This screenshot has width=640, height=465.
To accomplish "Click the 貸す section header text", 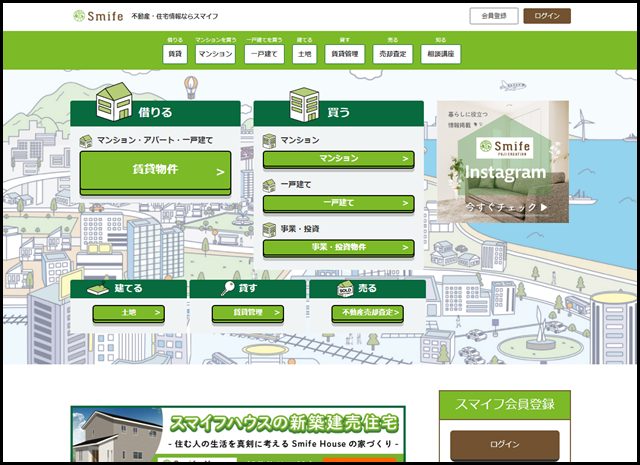I will click(248, 288).
